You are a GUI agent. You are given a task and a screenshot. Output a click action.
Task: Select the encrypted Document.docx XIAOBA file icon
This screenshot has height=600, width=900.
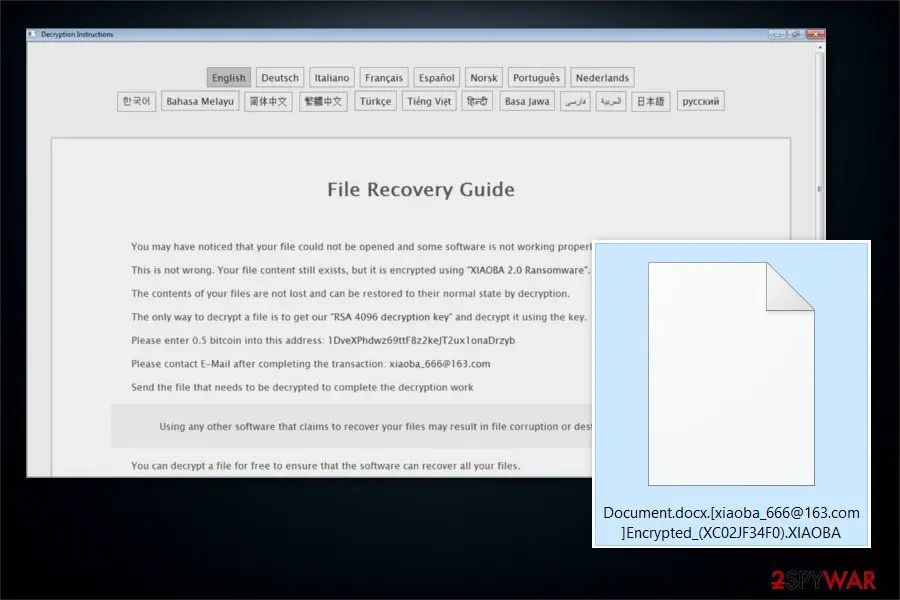point(731,374)
